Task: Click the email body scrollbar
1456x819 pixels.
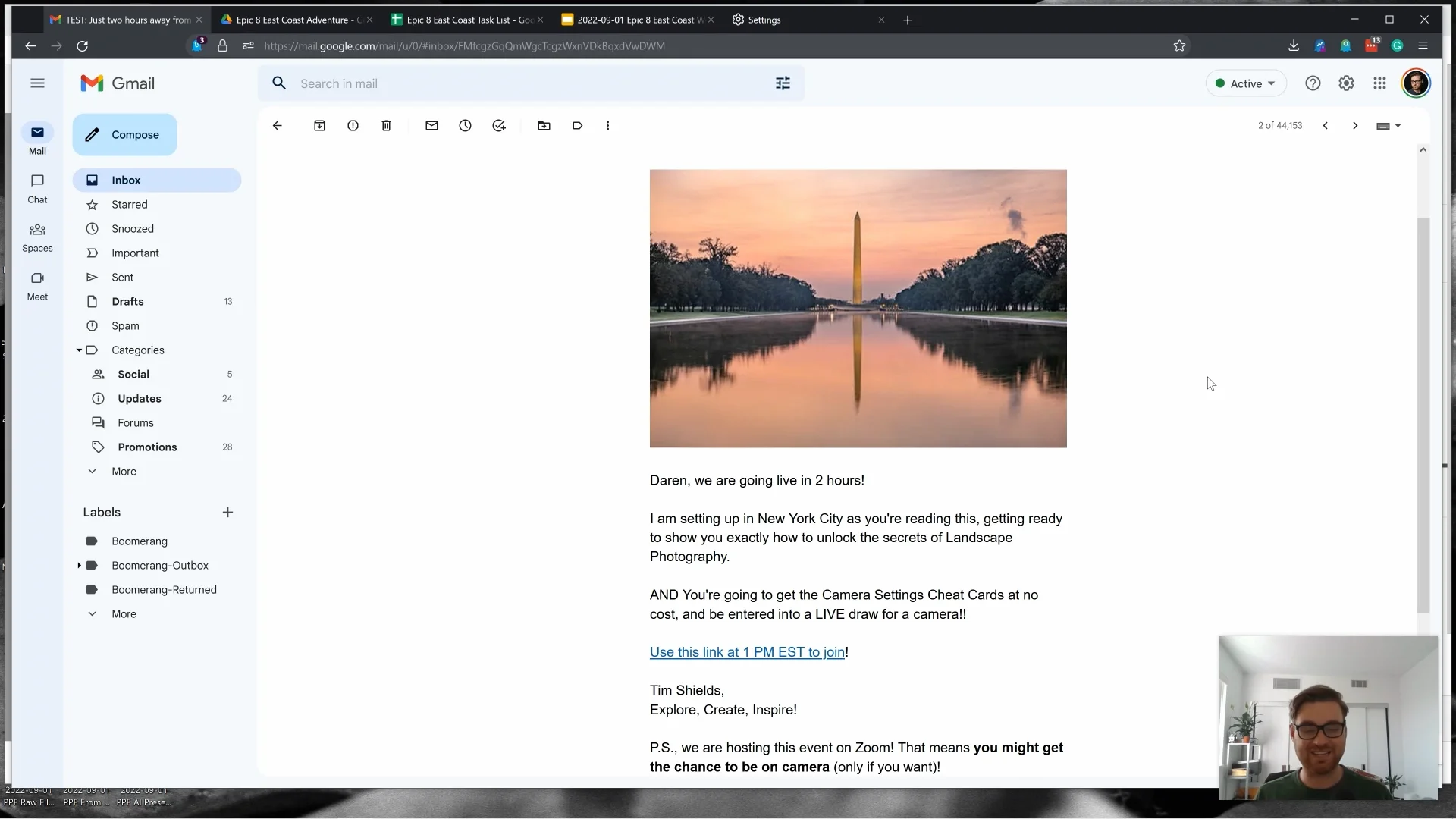Action: point(1423,416)
